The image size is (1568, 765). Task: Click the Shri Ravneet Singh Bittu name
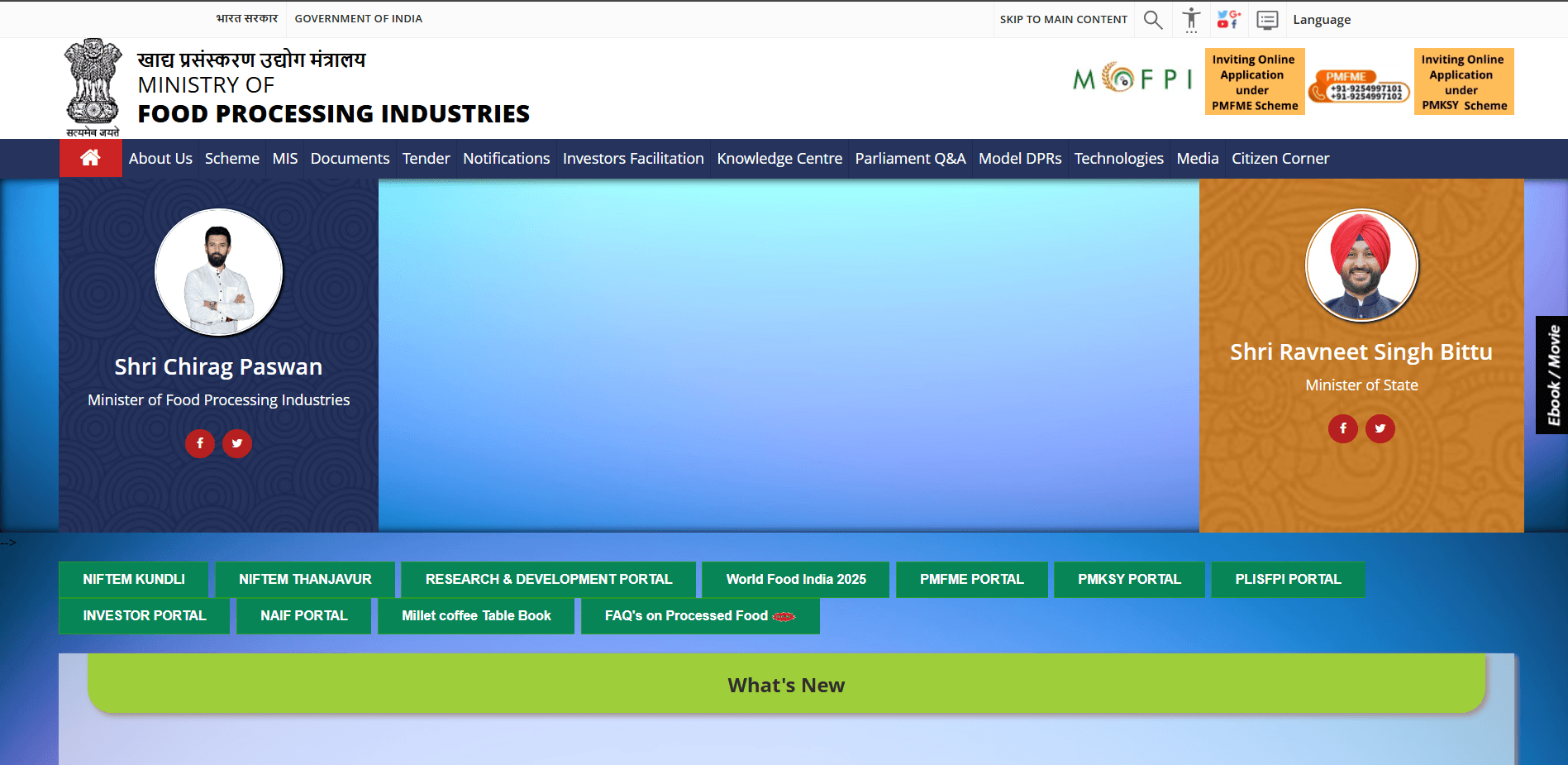point(1361,351)
